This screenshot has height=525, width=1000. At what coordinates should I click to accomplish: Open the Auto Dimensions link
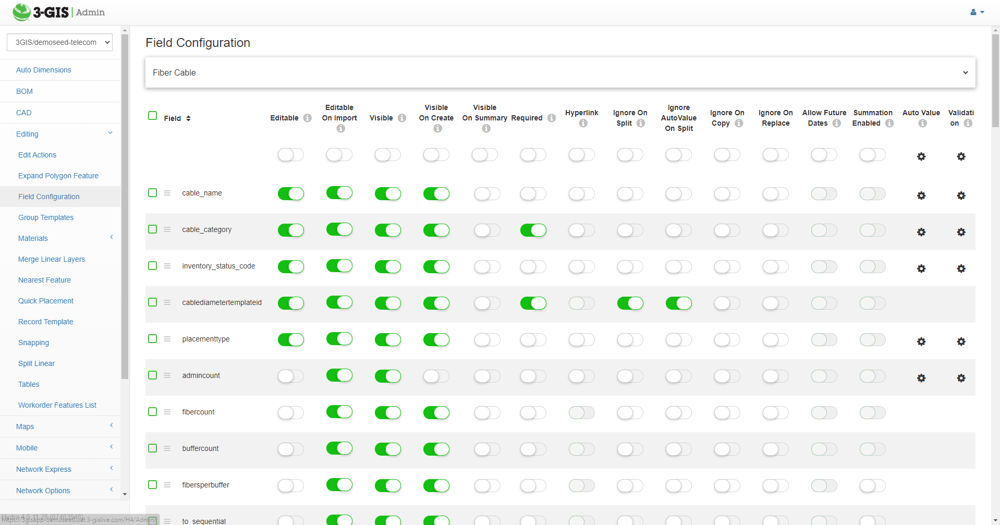click(43, 70)
